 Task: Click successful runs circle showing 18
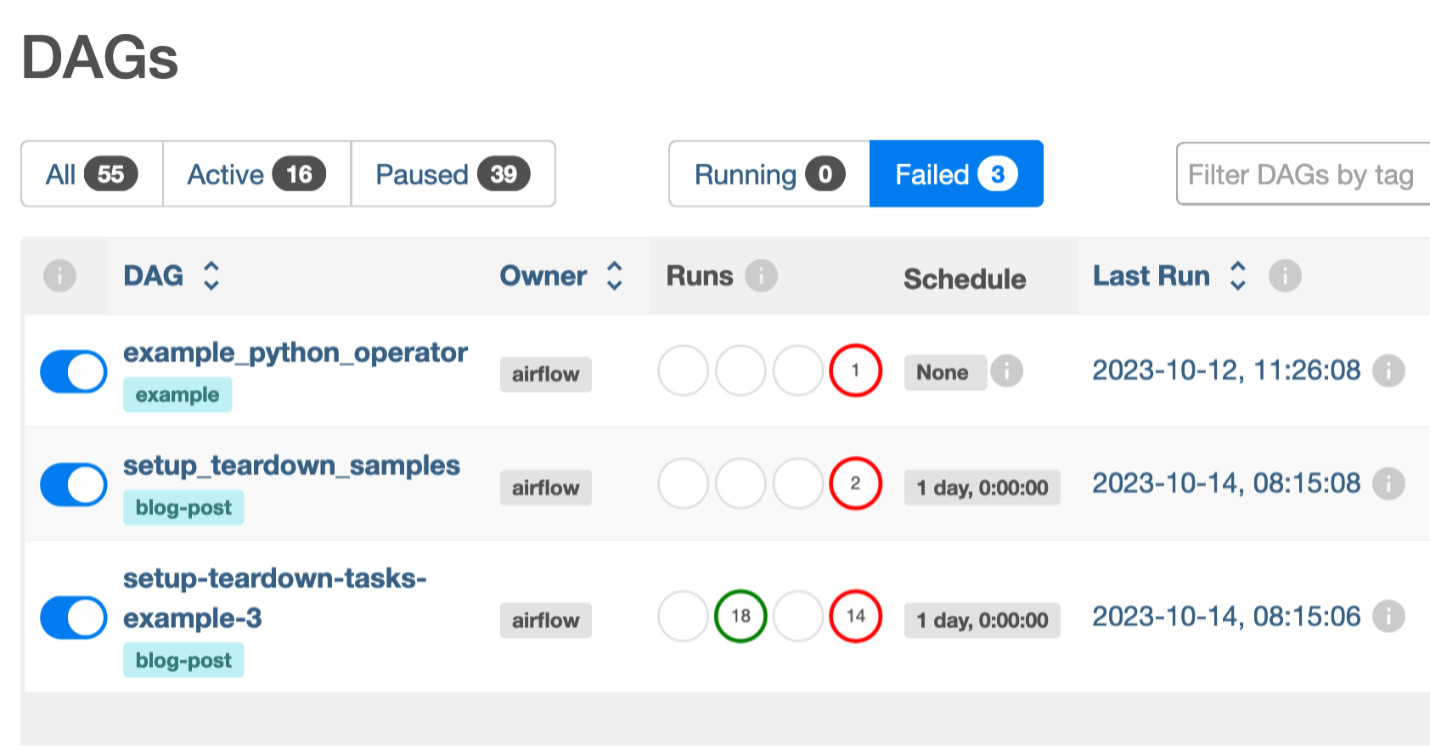tap(740, 617)
